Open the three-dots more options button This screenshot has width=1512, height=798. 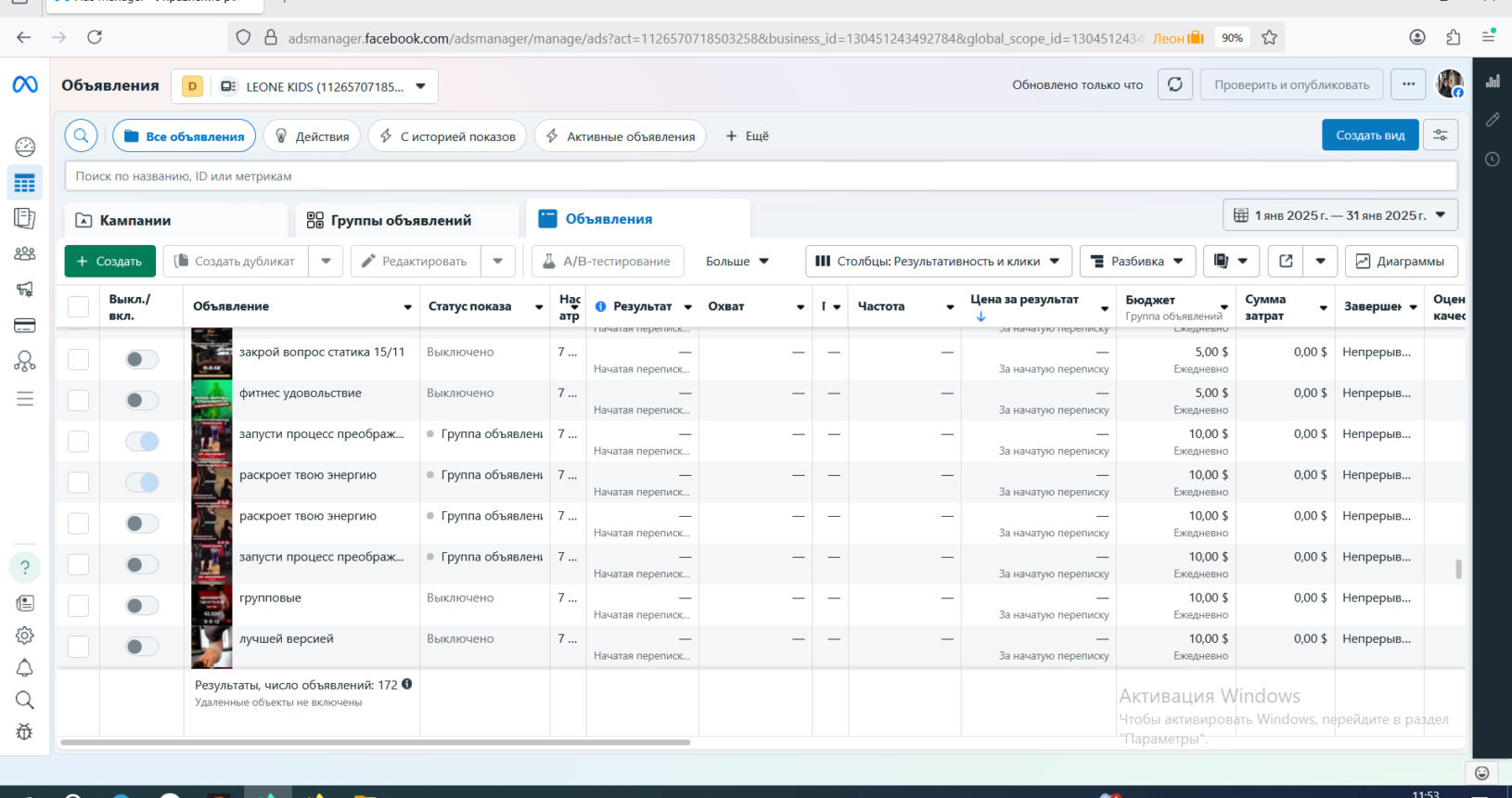click(1408, 84)
